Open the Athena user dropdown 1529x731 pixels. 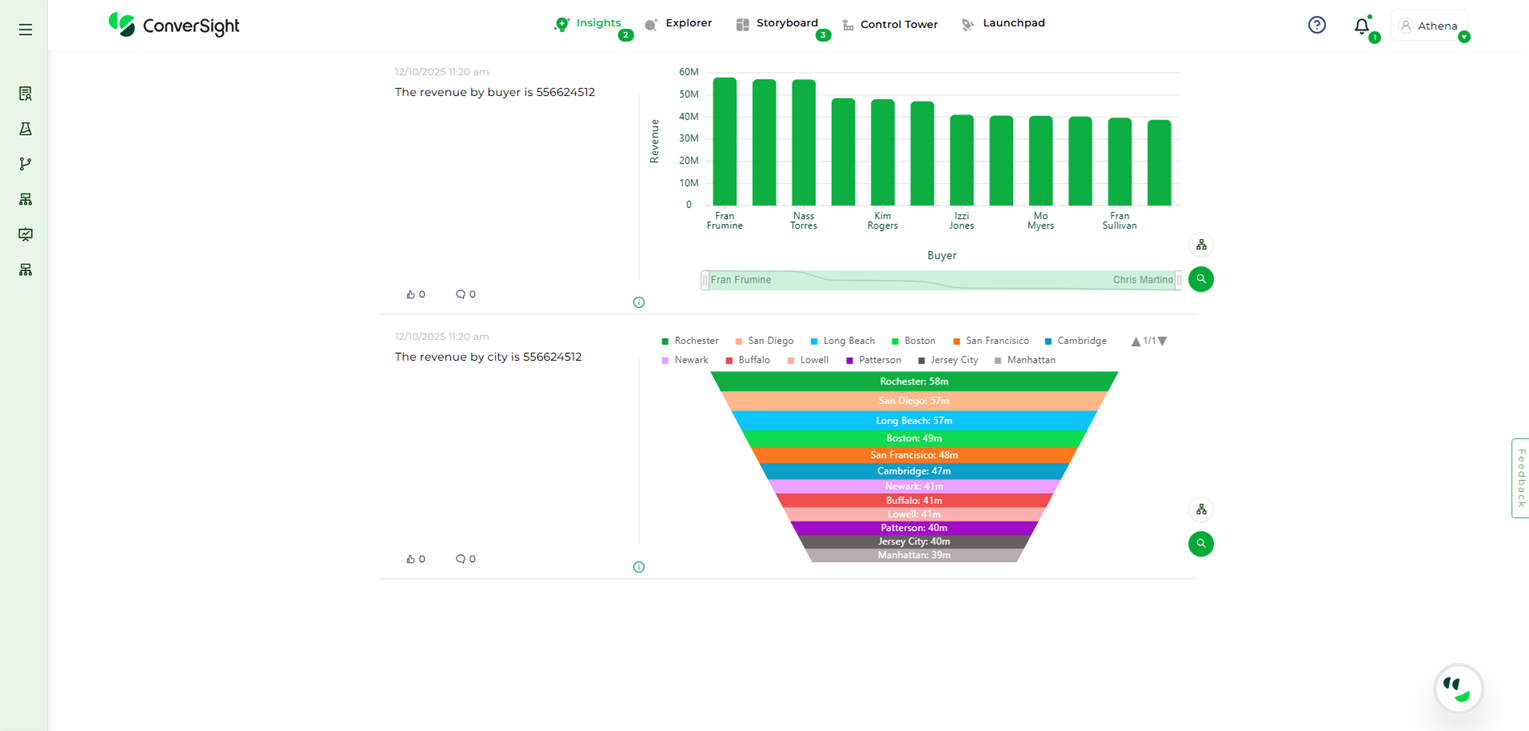click(x=1430, y=26)
